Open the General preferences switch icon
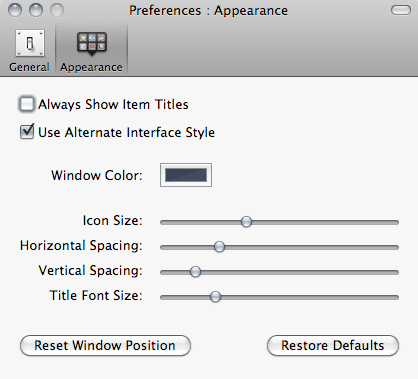 pos(30,43)
